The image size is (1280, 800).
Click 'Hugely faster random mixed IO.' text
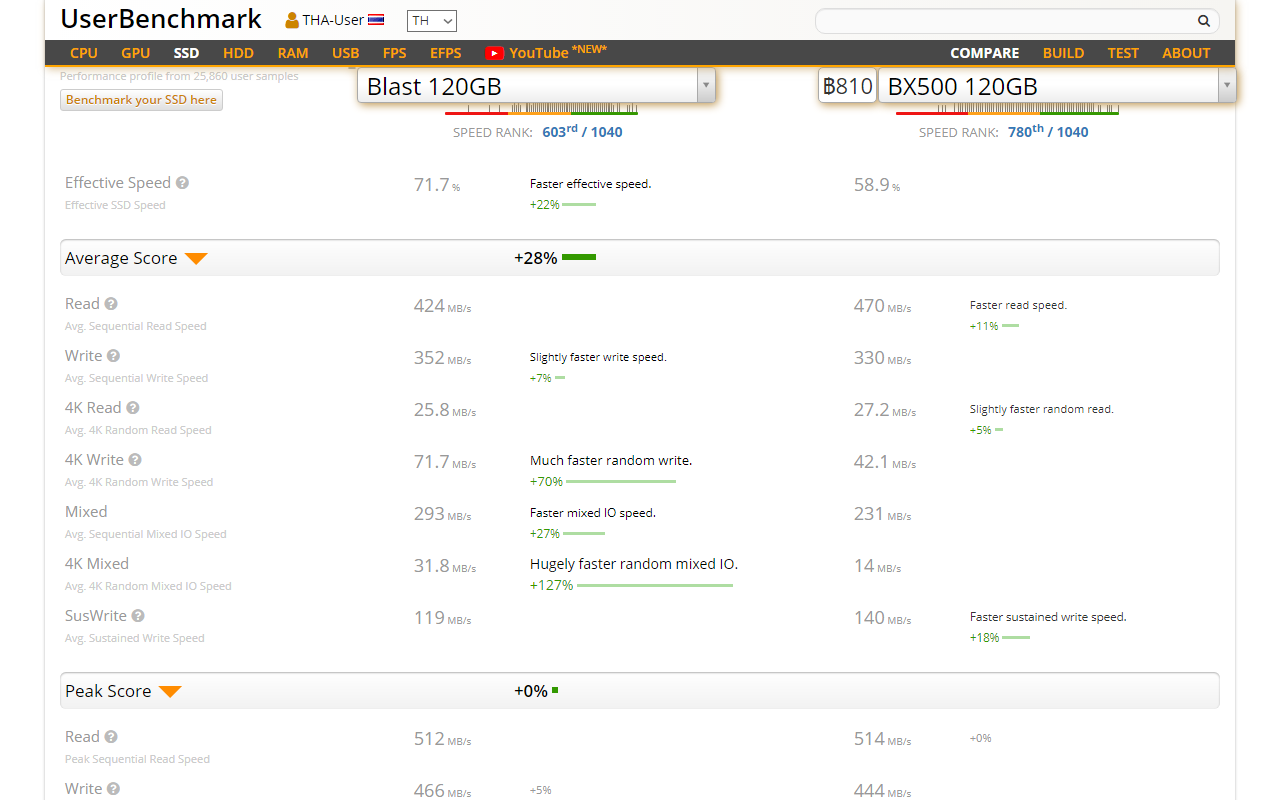pos(634,564)
